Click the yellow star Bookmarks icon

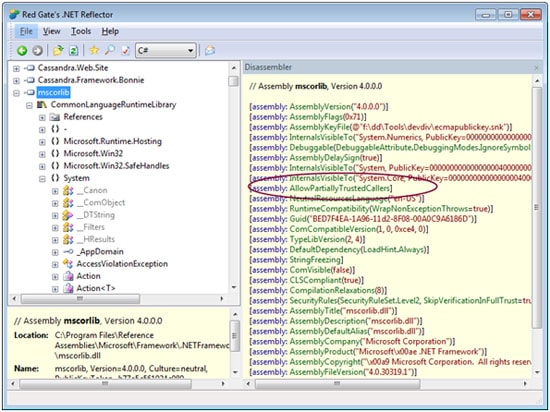(x=94, y=50)
